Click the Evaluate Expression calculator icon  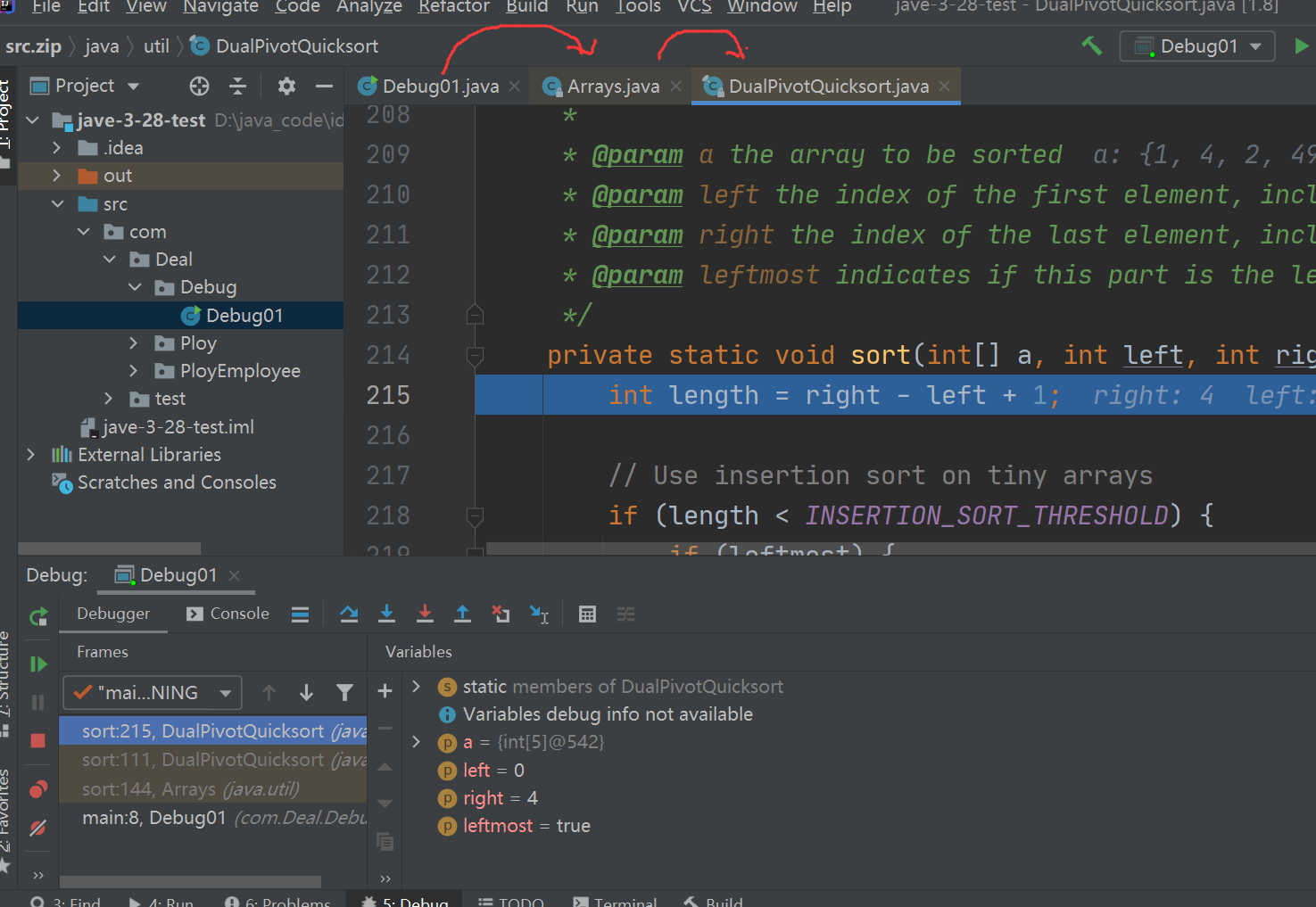[x=587, y=614]
